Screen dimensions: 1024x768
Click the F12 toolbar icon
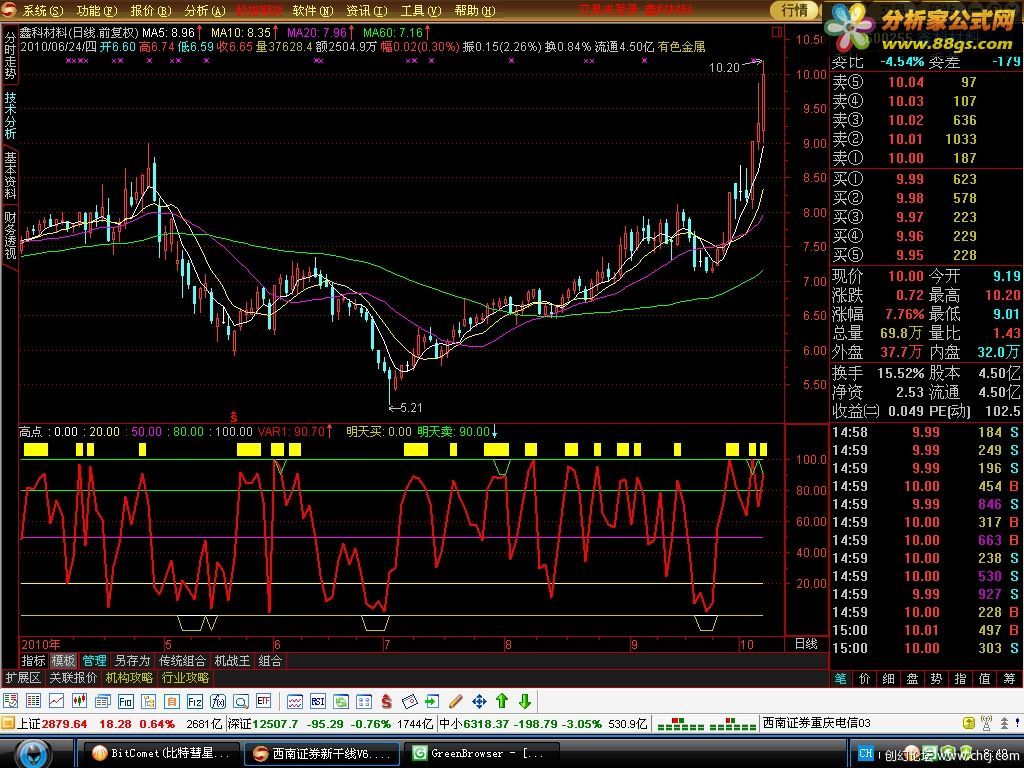(195, 701)
